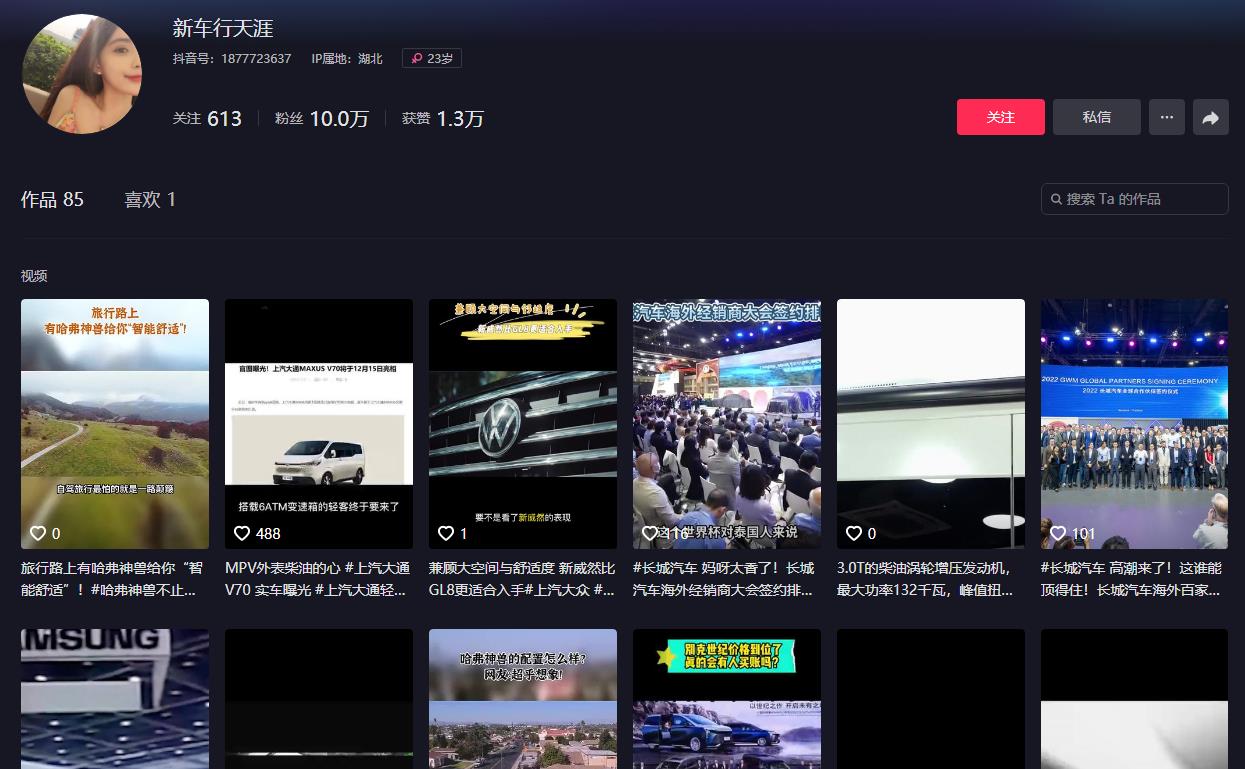Click heart icon on the Volkswagen video

tap(446, 533)
